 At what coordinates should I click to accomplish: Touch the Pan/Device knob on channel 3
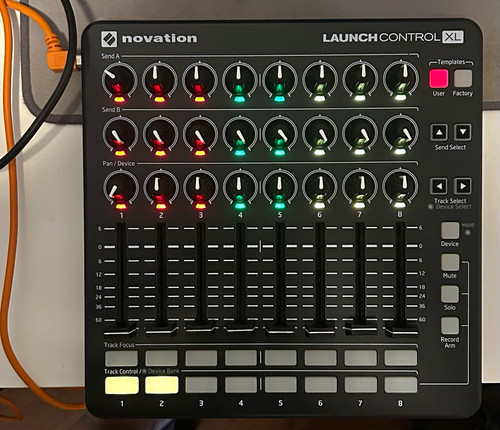click(x=200, y=187)
